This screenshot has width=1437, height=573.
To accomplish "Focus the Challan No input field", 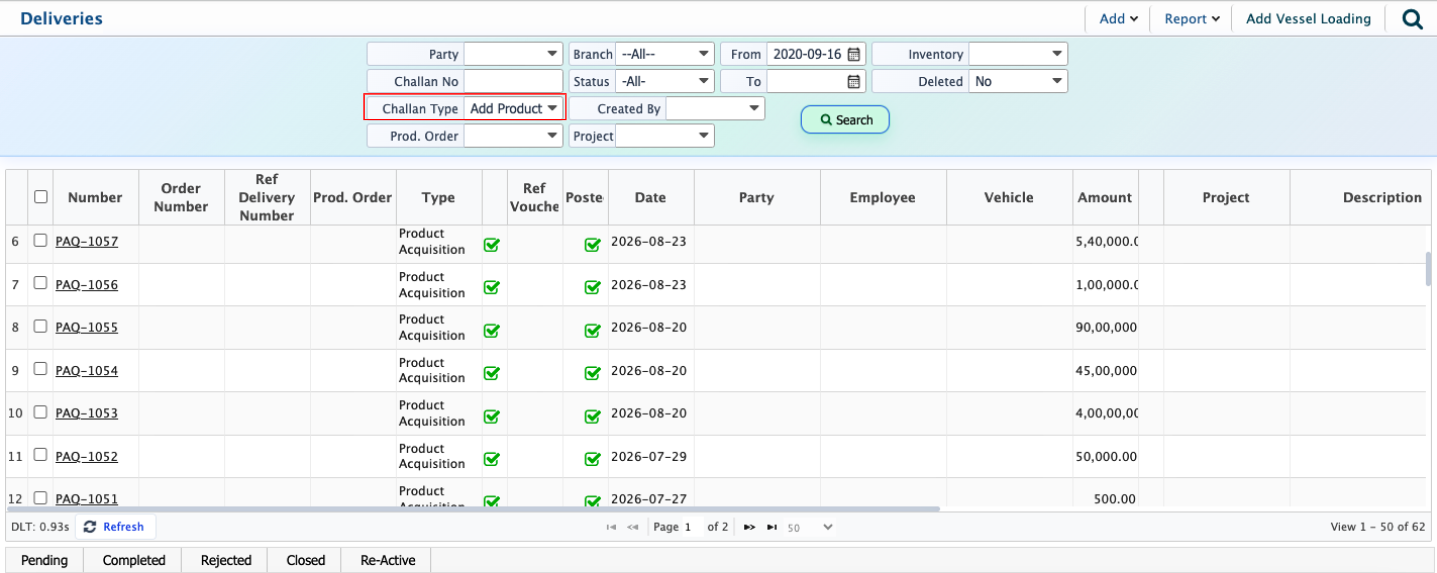I will tap(513, 81).
